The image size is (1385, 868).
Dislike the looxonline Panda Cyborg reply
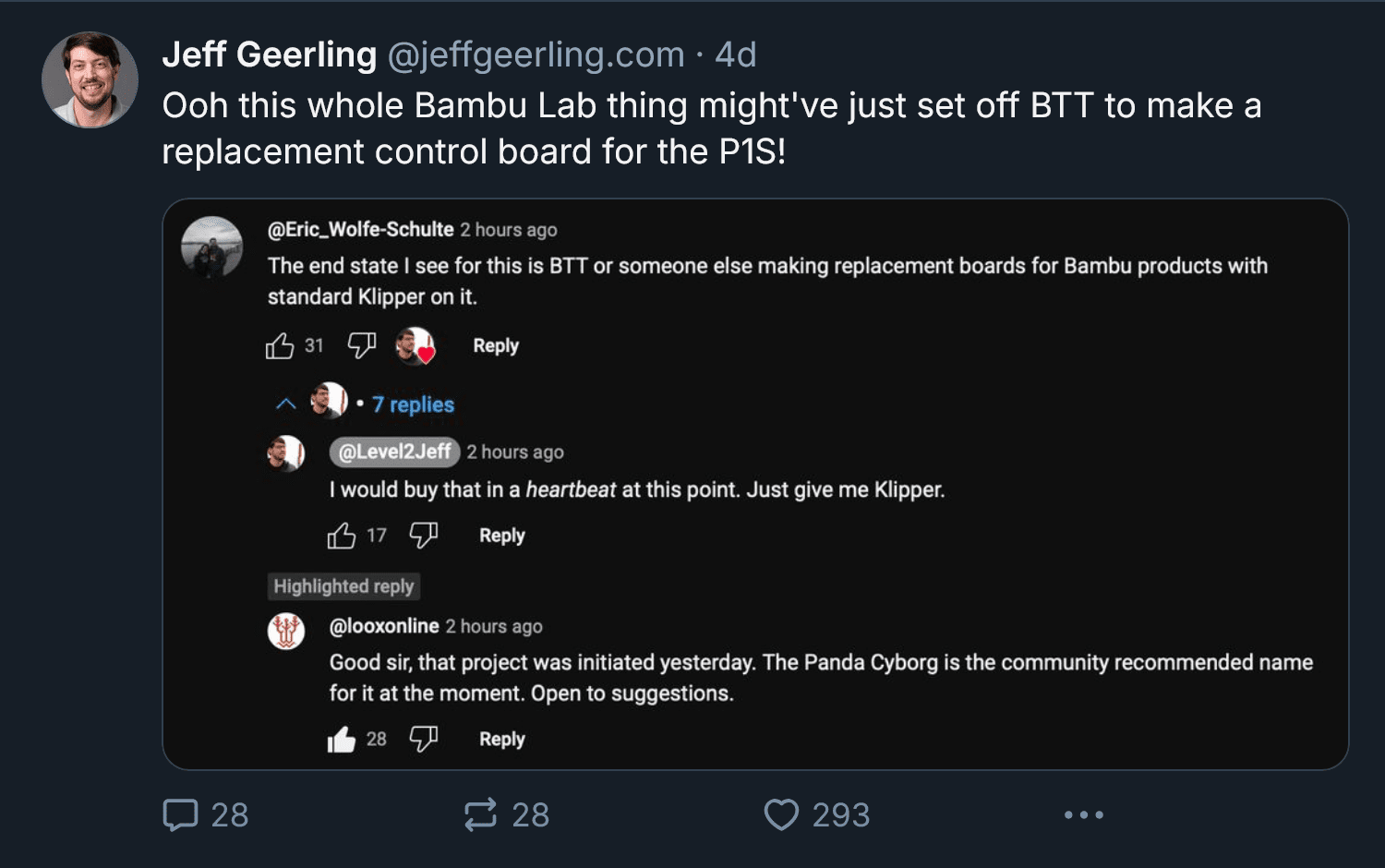[x=423, y=739]
